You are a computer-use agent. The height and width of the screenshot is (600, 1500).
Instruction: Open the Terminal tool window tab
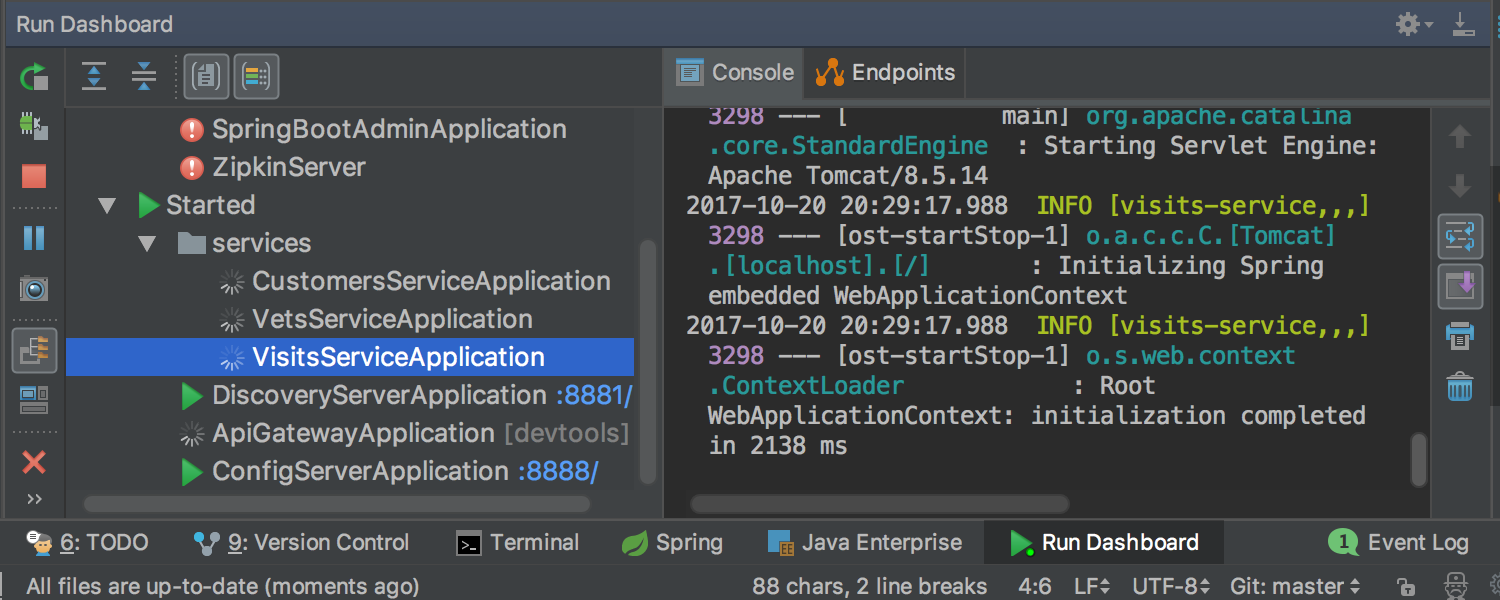518,543
